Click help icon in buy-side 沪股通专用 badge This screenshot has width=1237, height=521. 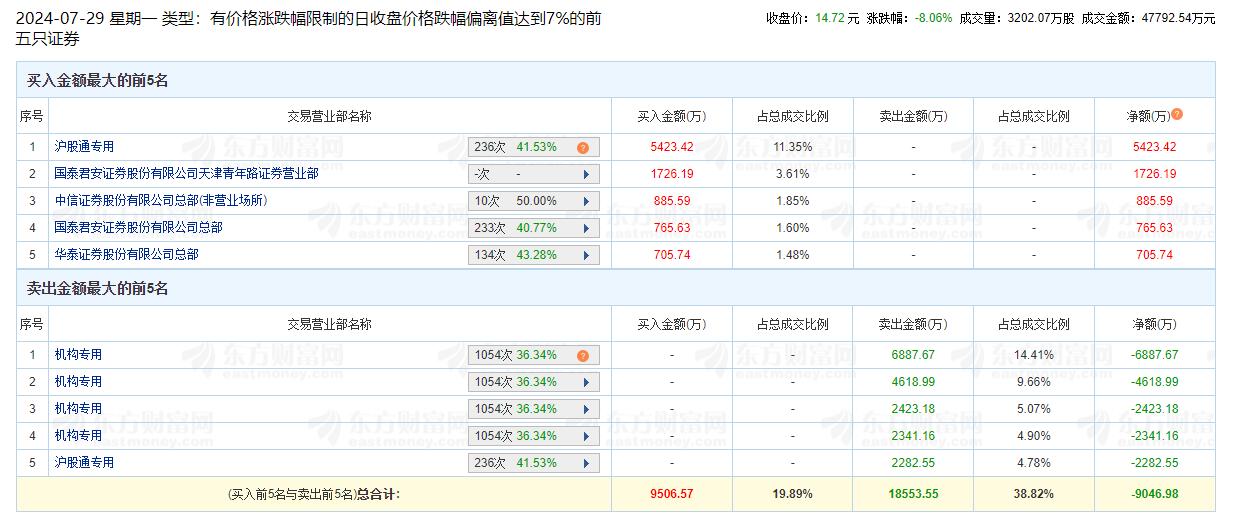coord(583,147)
